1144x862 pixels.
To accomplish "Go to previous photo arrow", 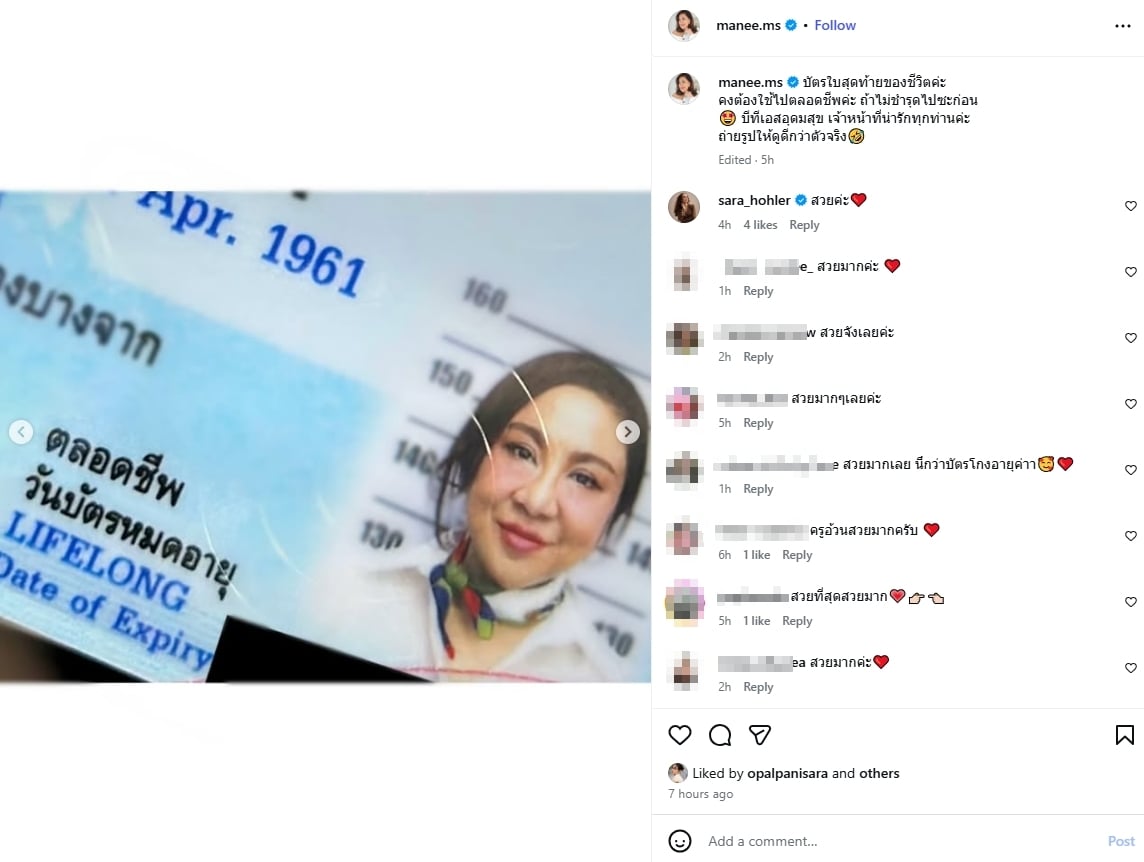I will [x=21, y=432].
